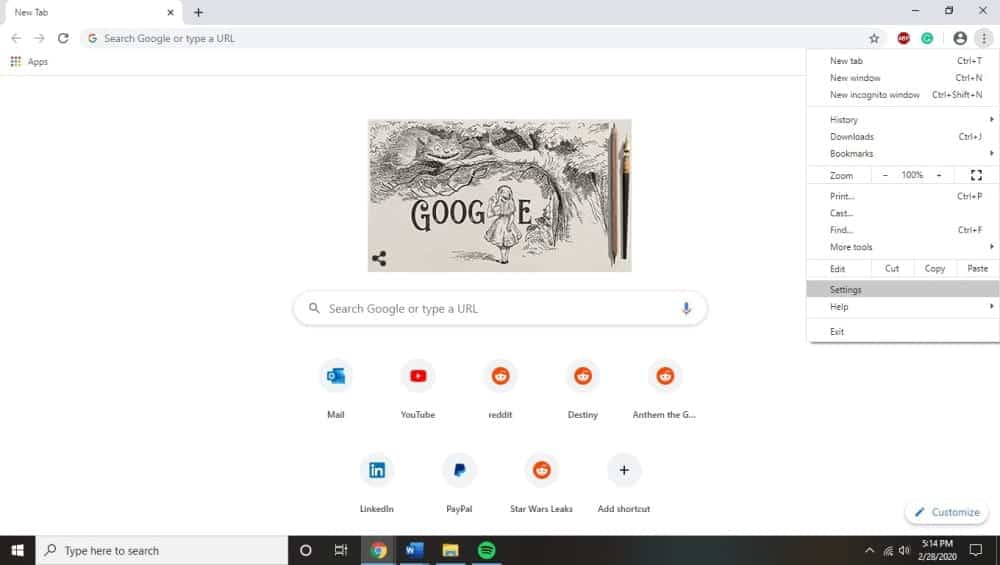Open Downloads from the menu
1000x565 pixels.
(x=903, y=136)
